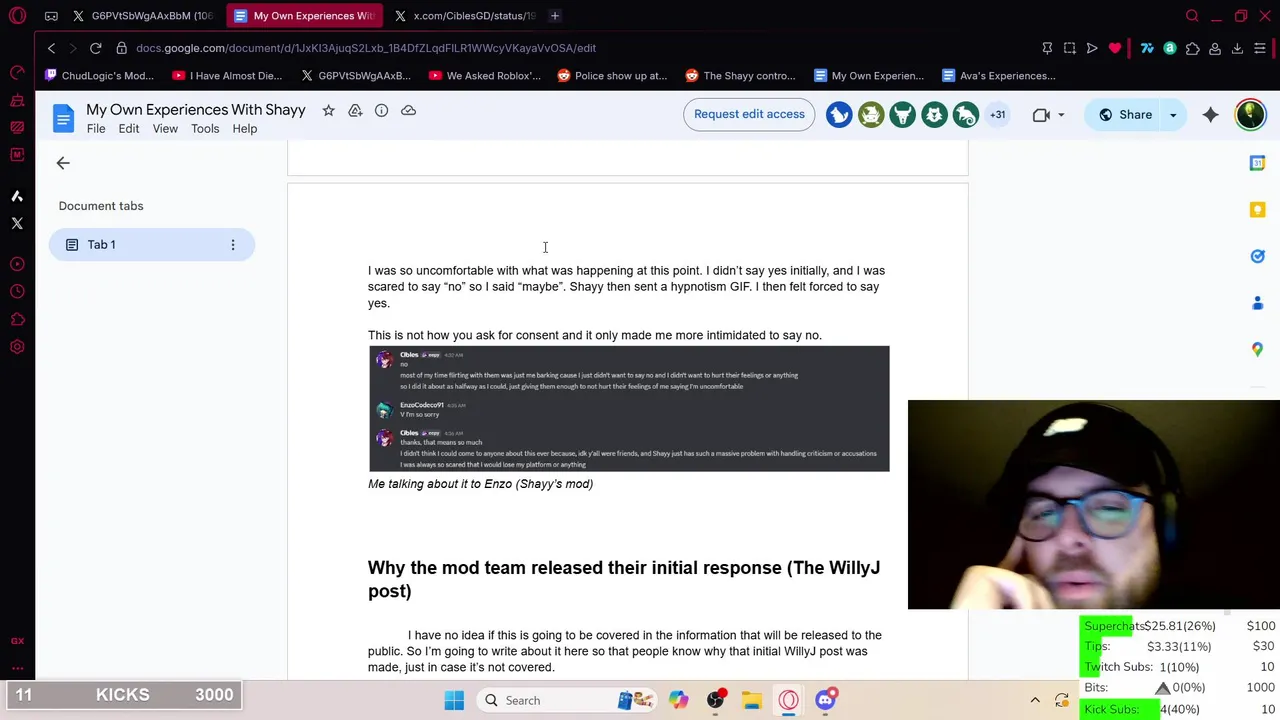Open Ava's Experiences bookmark
The height and width of the screenshot is (720, 1280).
(x=998, y=76)
